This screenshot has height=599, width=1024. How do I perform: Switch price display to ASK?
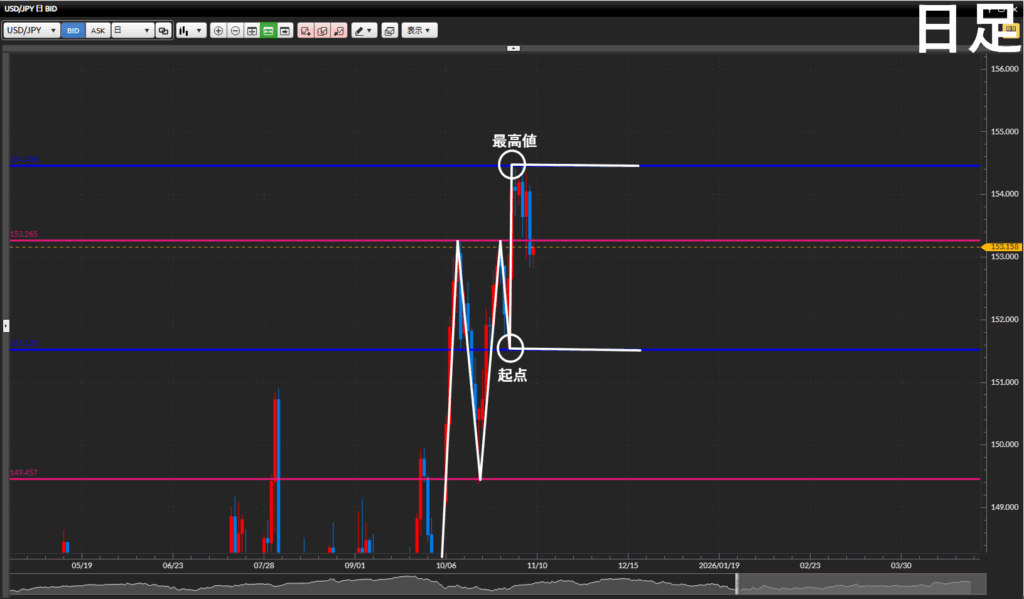point(97,31)
